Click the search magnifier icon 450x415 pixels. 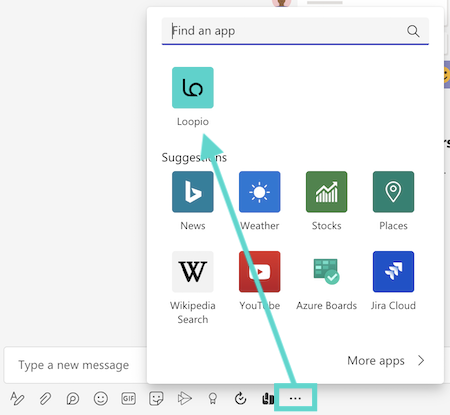coord(413,31)
